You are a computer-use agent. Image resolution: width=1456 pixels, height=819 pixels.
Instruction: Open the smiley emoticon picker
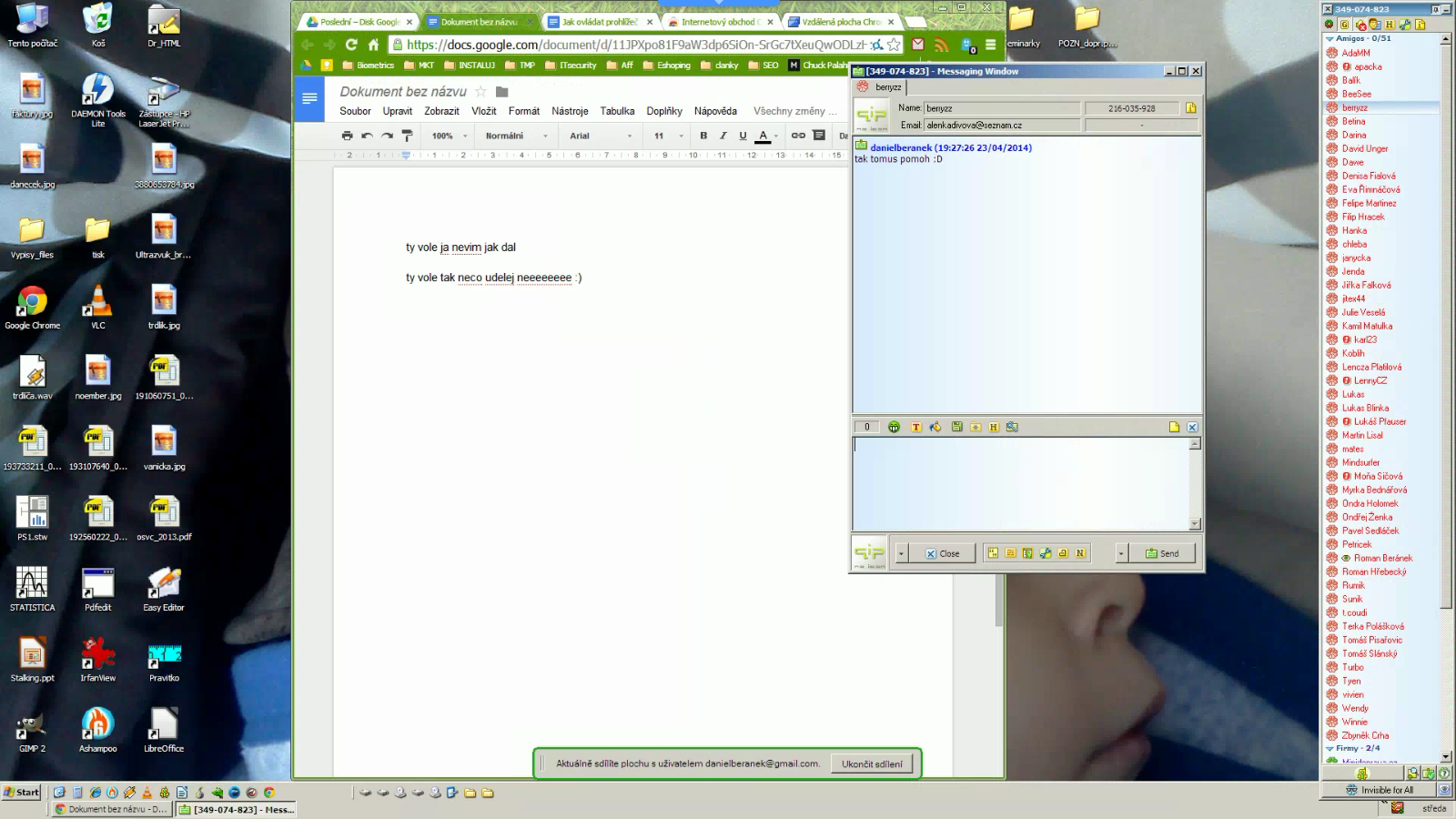(x=894, y=427)
